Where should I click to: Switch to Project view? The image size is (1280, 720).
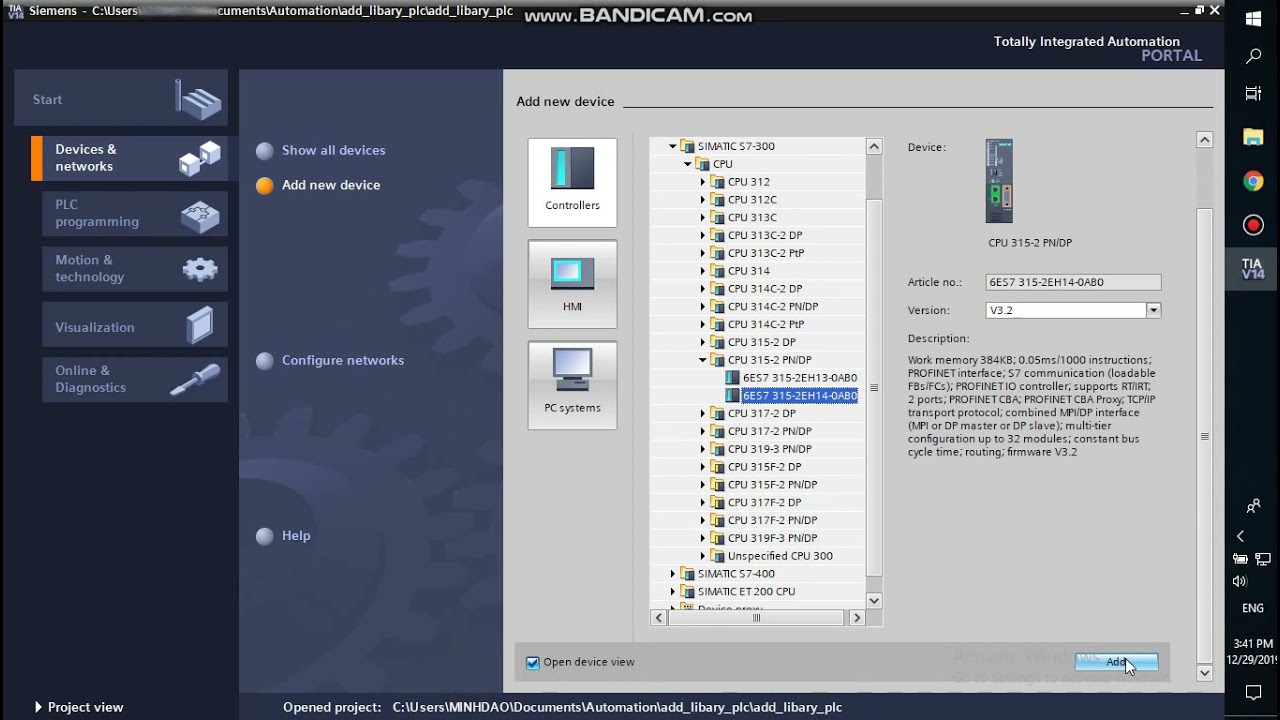point(79,707)
